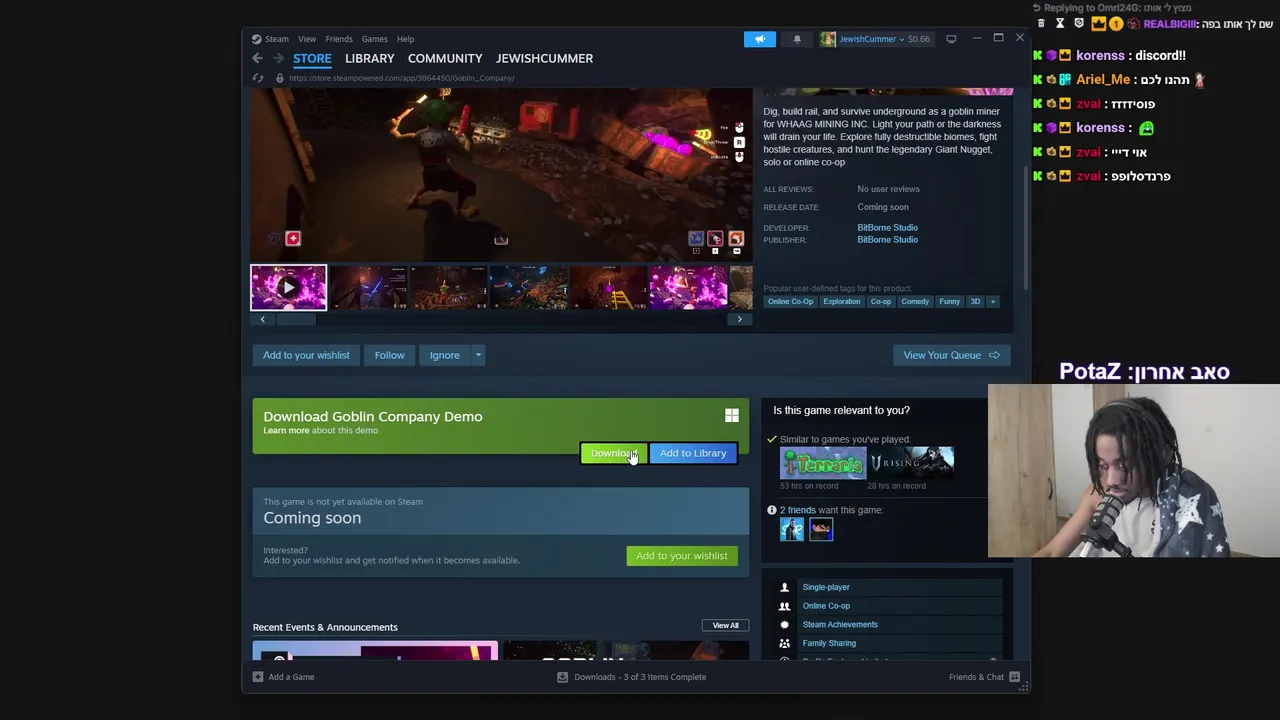Click green Add to your wishlist under Coming soon

[682, 556]
